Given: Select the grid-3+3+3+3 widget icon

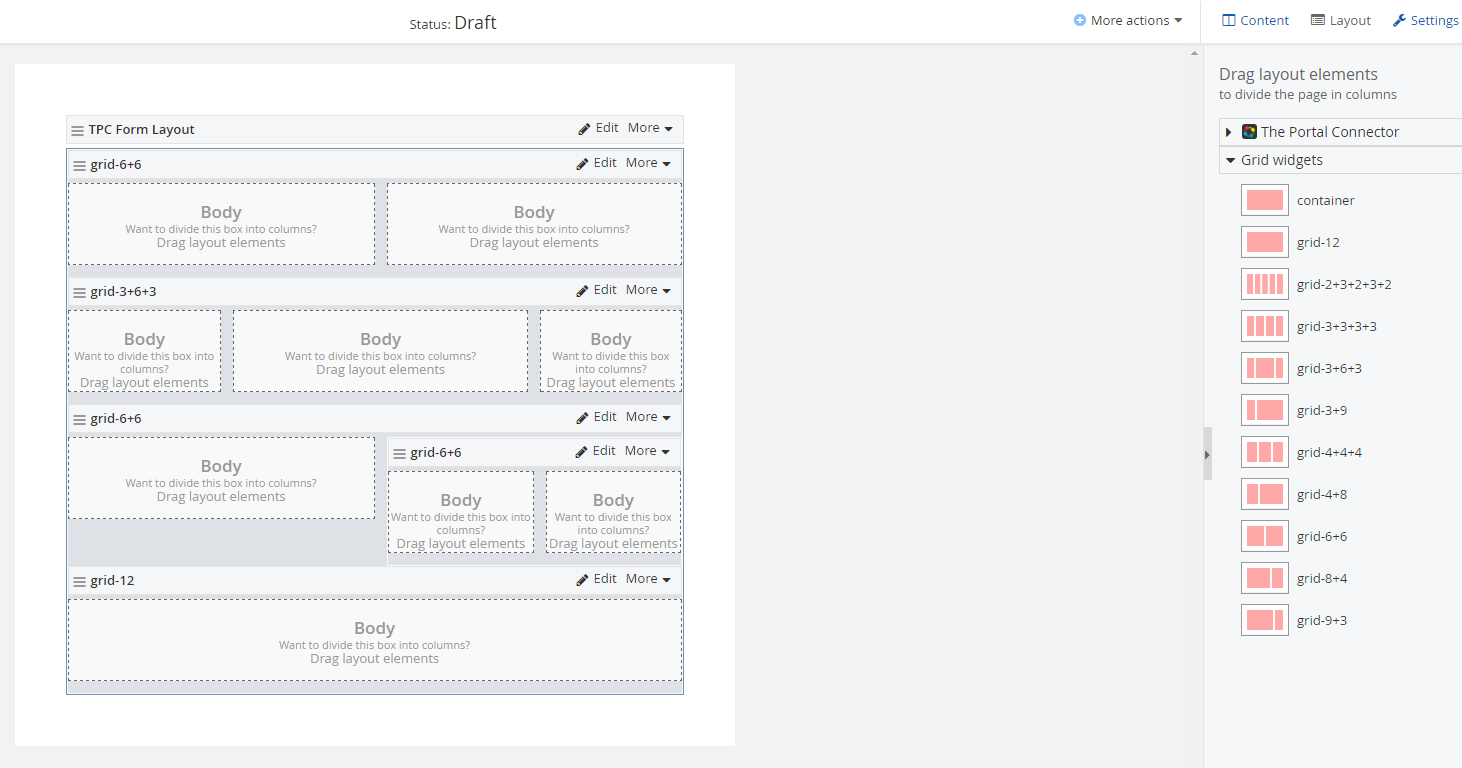Looking at the screenshot, I should (1265, 326).
